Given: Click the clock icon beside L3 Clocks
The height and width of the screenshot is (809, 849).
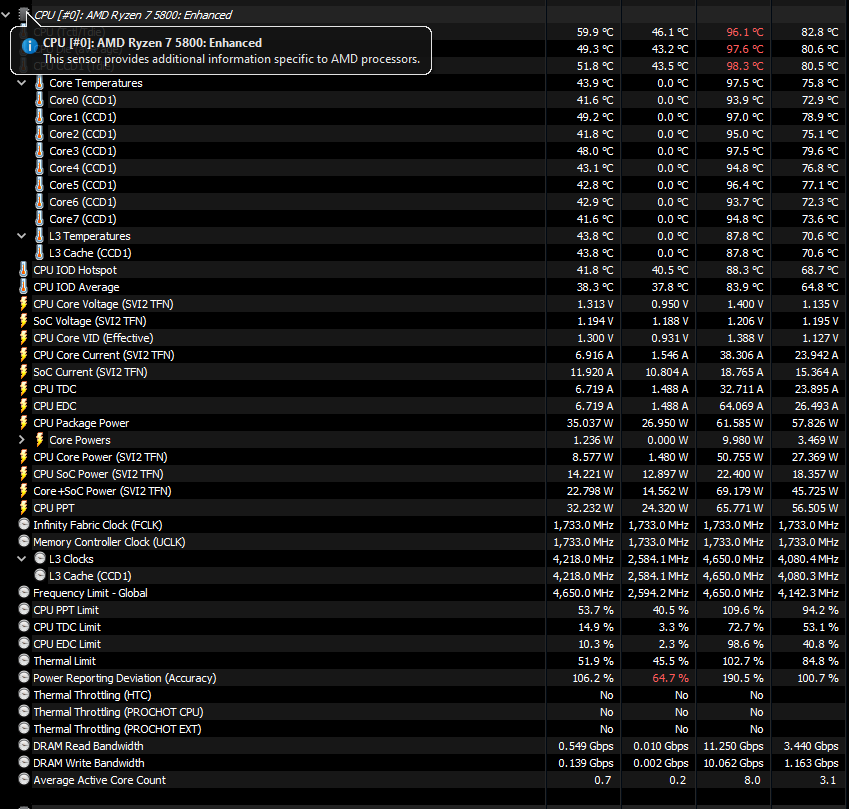Looking at the screenshot, I should (40, 558).
